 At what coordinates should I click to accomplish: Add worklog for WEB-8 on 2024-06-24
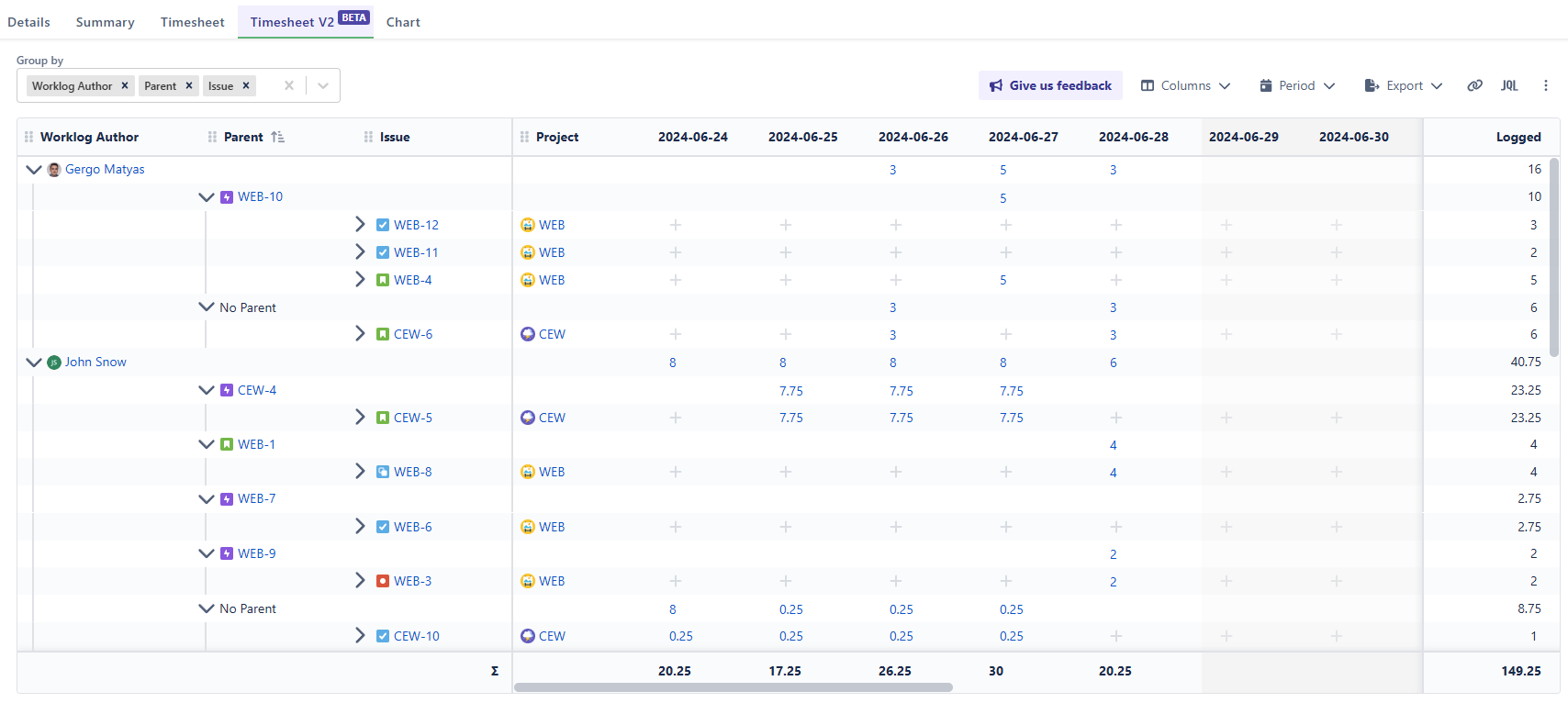(x=675, y=472)
